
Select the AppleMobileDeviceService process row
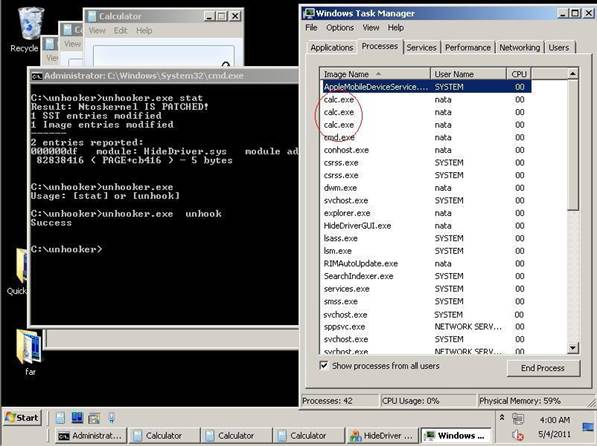pyautogui.click(x=426, y=87)
